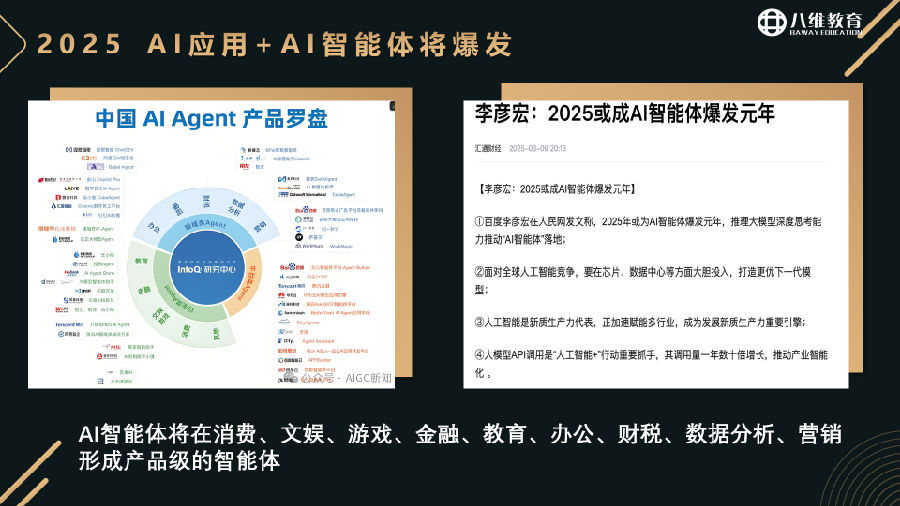
Task: Click the bottom line 形成产品级的智能体
Action: click(179, 461)
